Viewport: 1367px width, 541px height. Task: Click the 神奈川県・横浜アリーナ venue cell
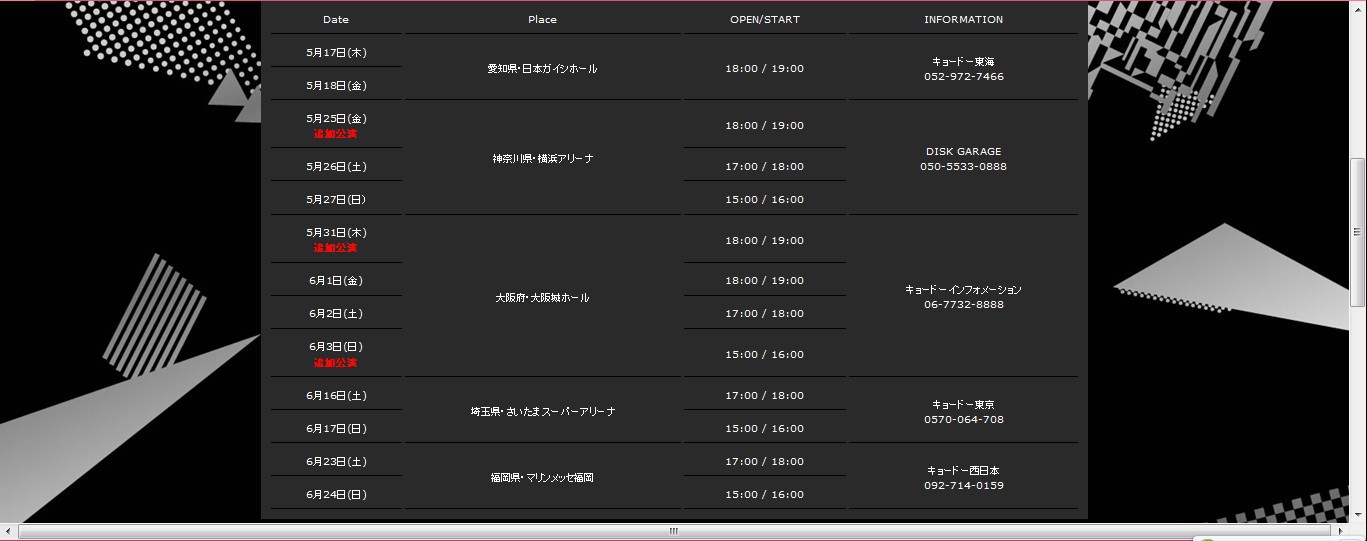[542, 159]
